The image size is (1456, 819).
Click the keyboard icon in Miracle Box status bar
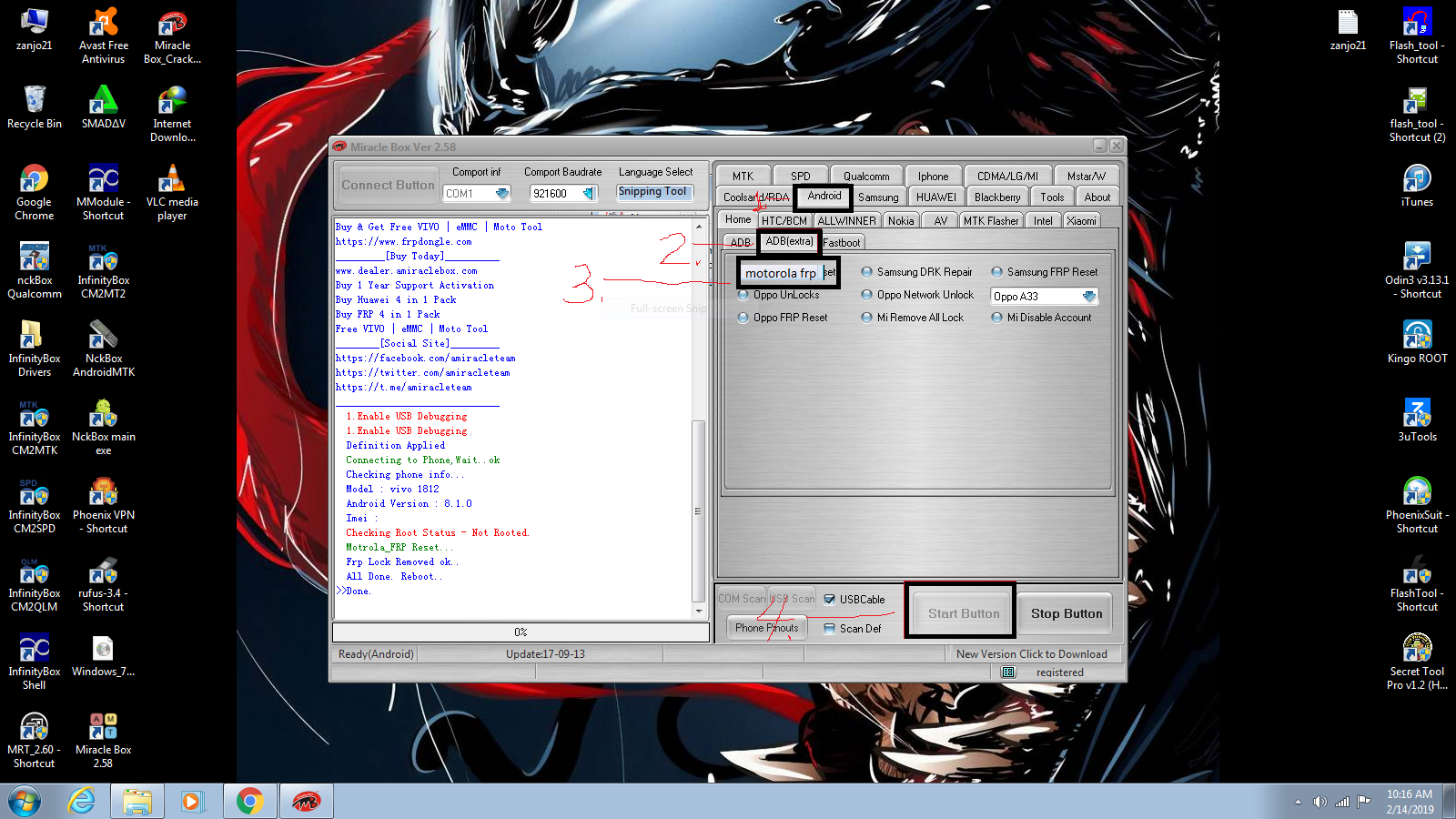[1008, 672]
